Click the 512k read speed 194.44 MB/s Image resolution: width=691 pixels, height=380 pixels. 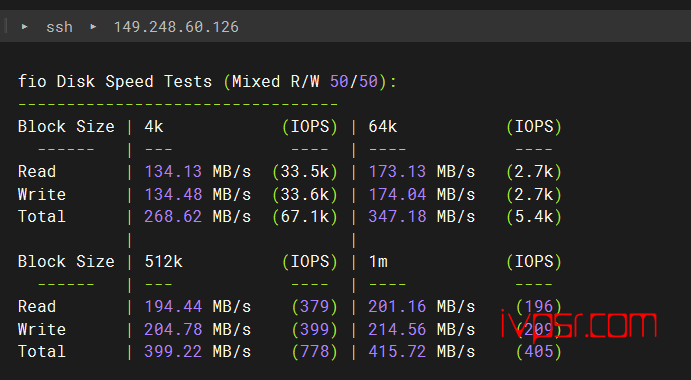point(198,306)
